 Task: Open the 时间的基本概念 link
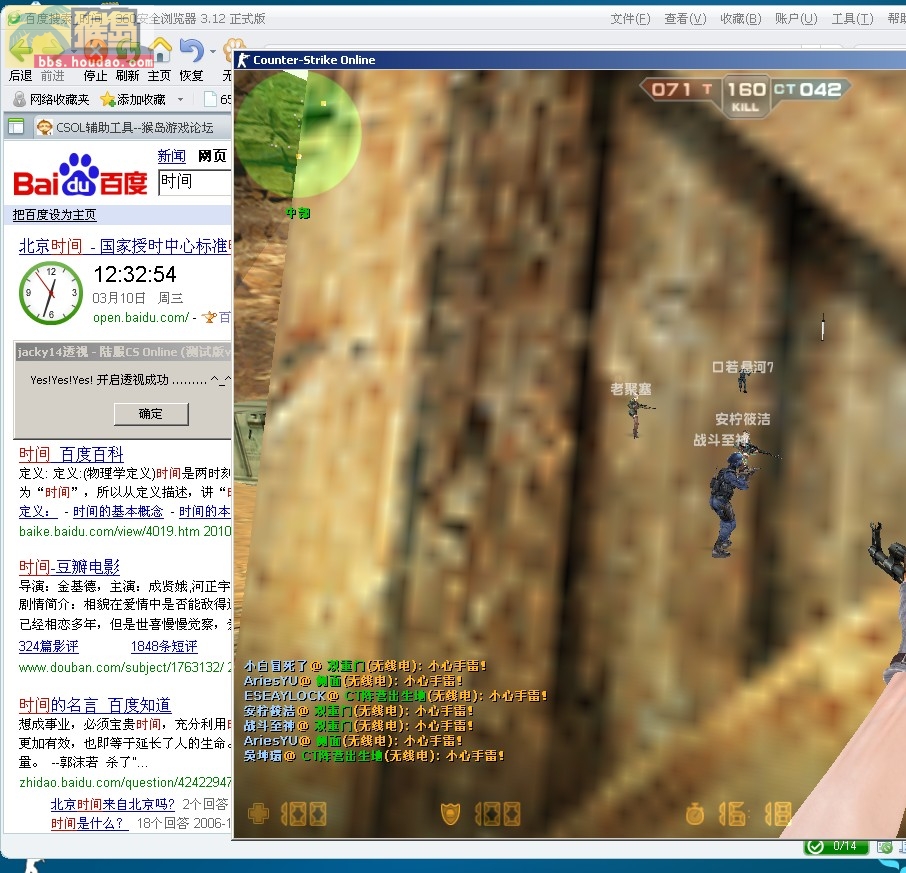[x=118, y=511]
